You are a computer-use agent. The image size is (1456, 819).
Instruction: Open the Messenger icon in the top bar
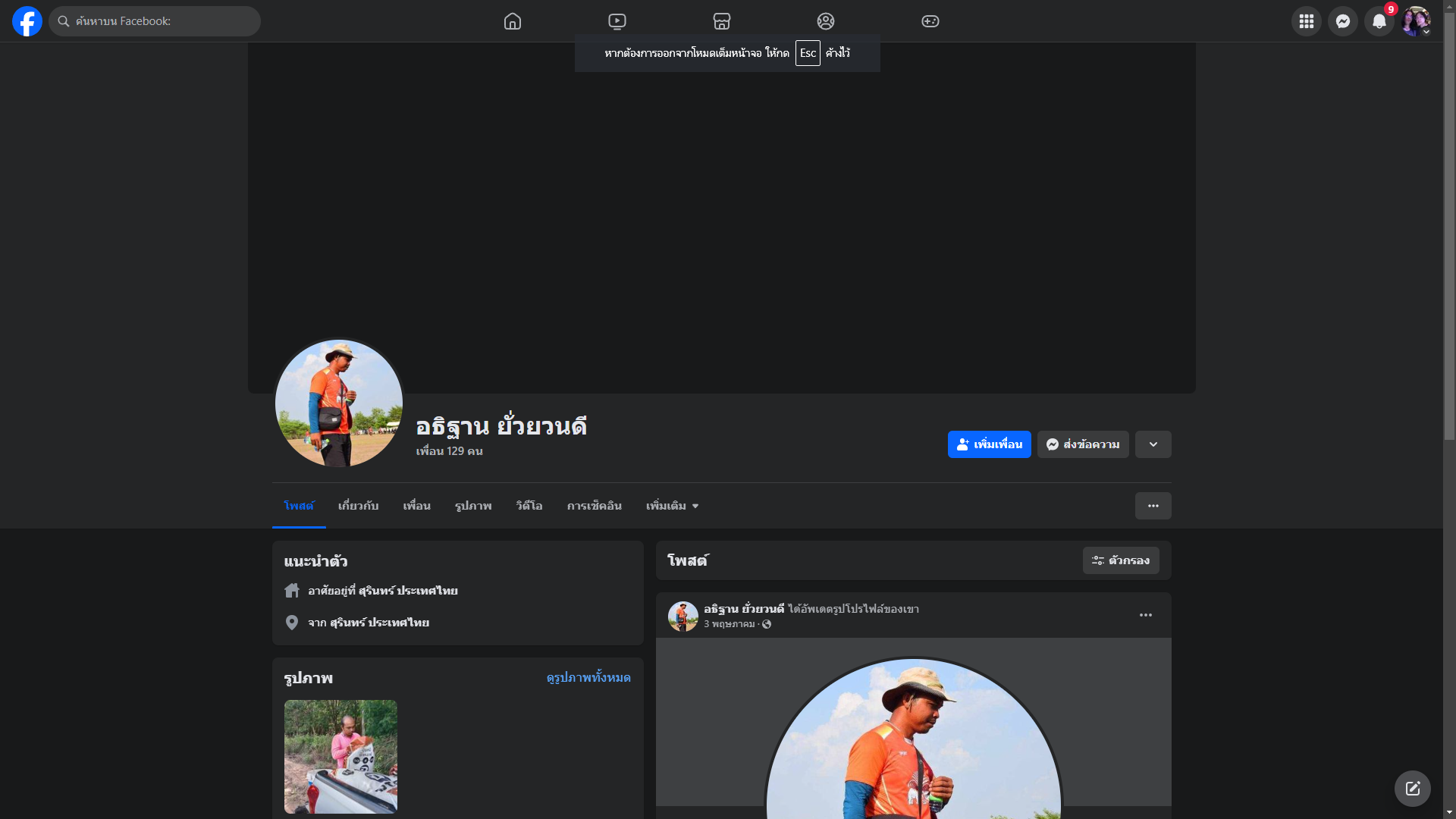click(1343, 21)
